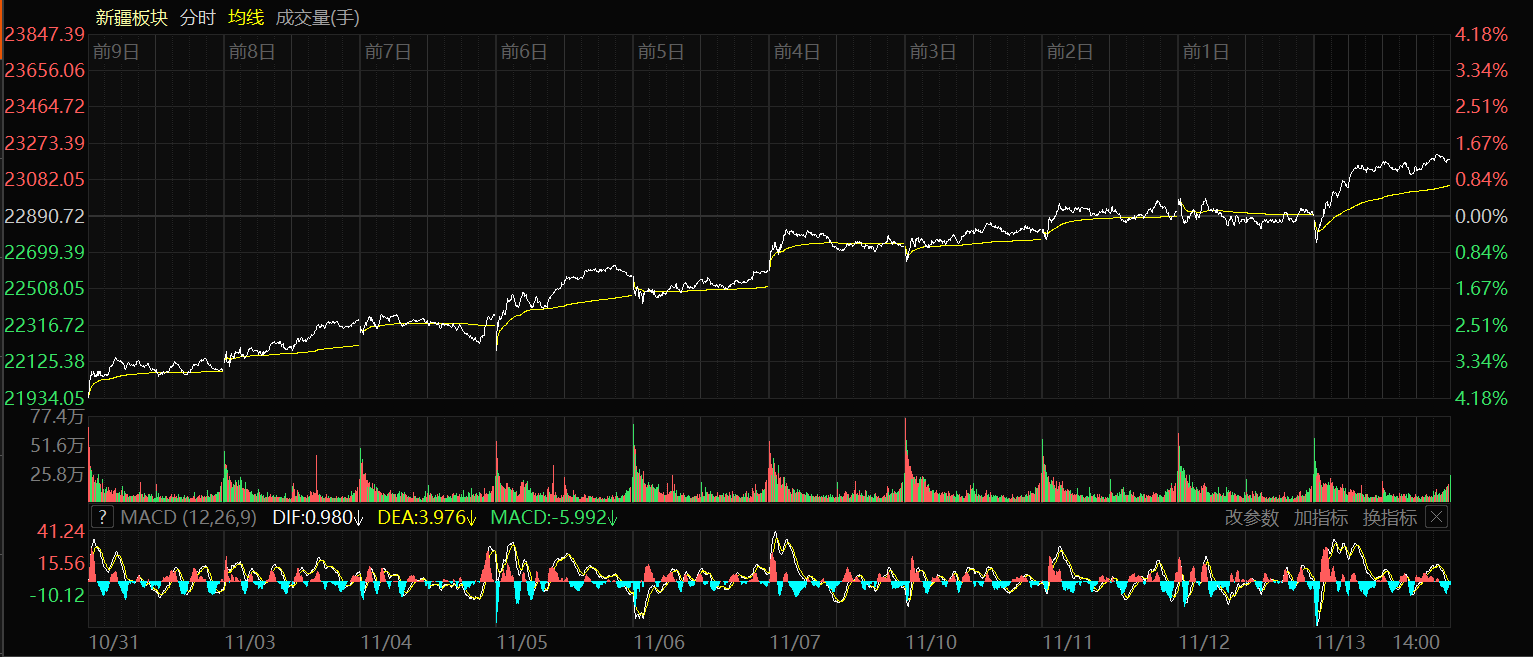Open 换指标 to switch indicator
1533x657 pixels.
(1390, 518)
